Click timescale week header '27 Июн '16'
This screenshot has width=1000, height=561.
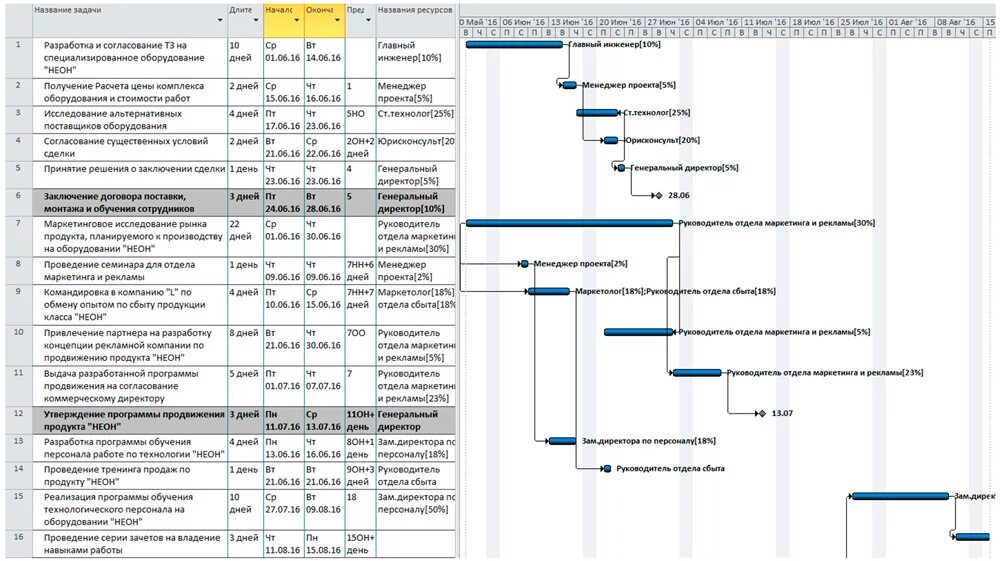670,22
